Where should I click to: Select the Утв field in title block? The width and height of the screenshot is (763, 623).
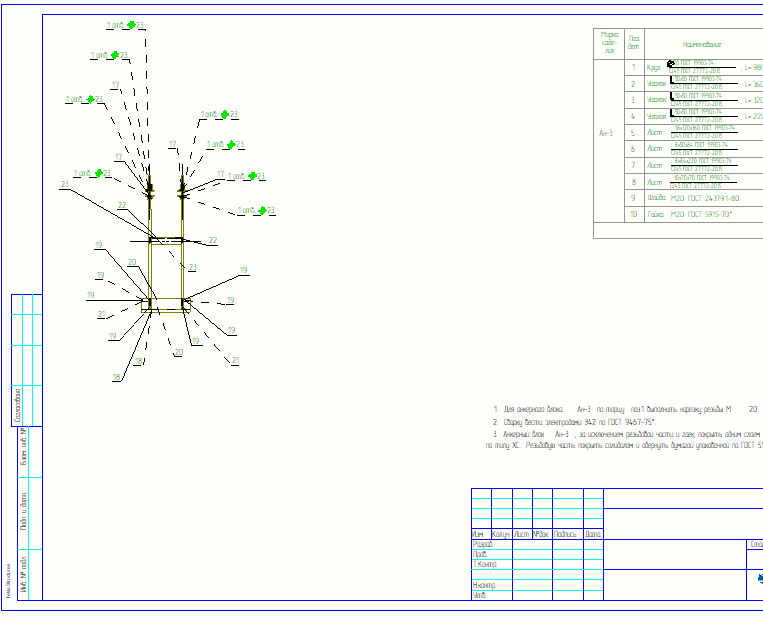(480, 595)
